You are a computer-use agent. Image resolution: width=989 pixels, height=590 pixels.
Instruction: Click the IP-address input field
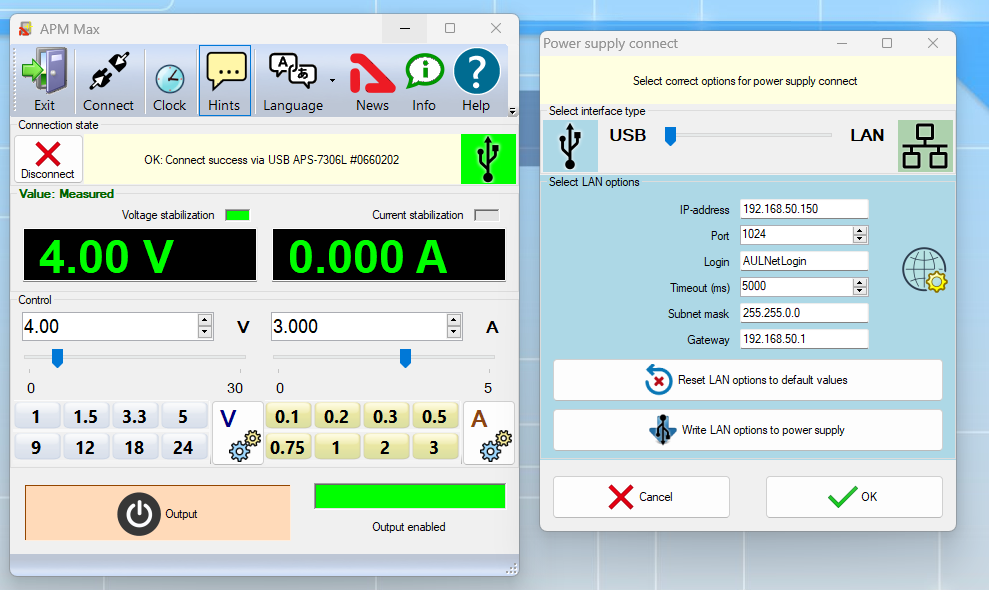pos(804,209)
